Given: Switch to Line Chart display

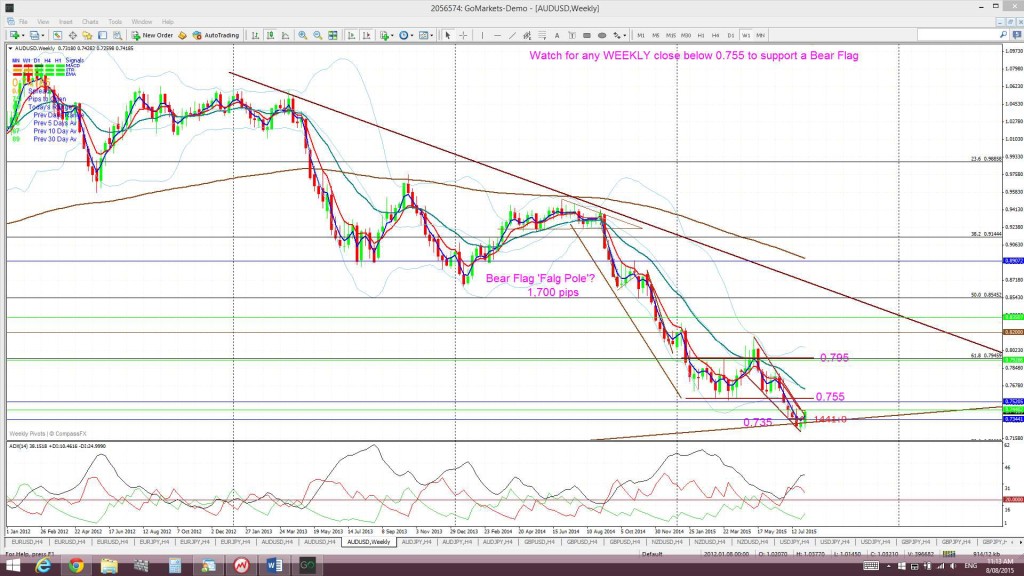Looking at the screenshot, I should (285, 35).
